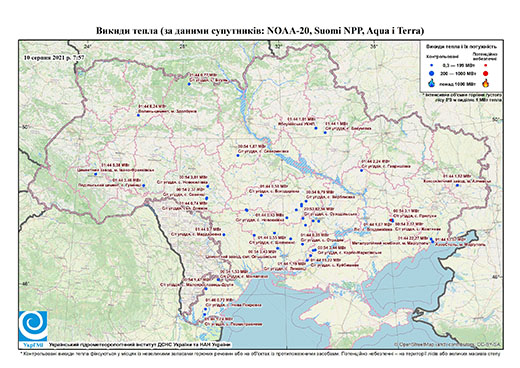The width and height of the screenshot is (520, 368).
Task: Click the orange flame icon in legend
Action: click(x=486, y=83)
